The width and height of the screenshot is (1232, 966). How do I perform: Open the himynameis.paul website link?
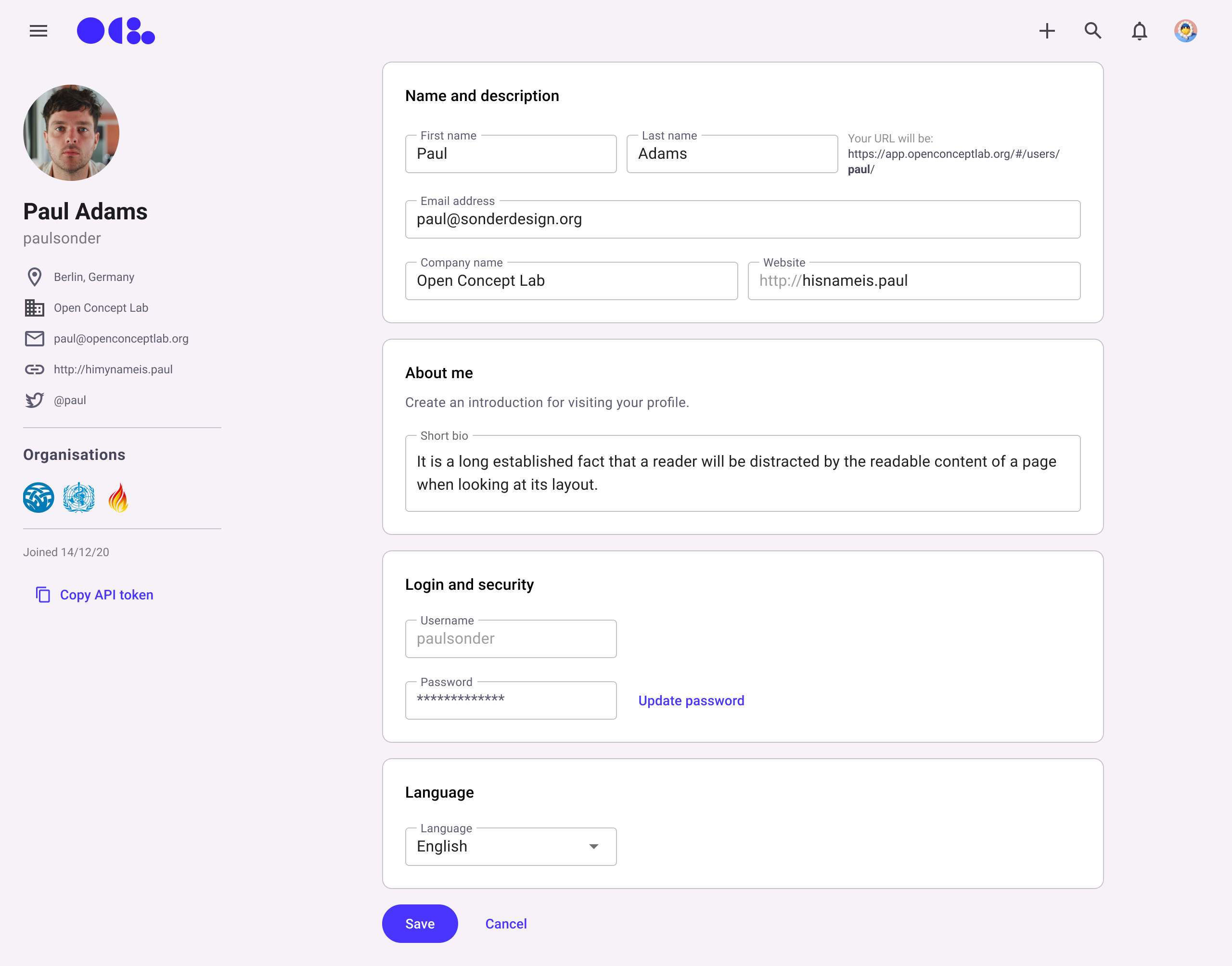[113, 369]
